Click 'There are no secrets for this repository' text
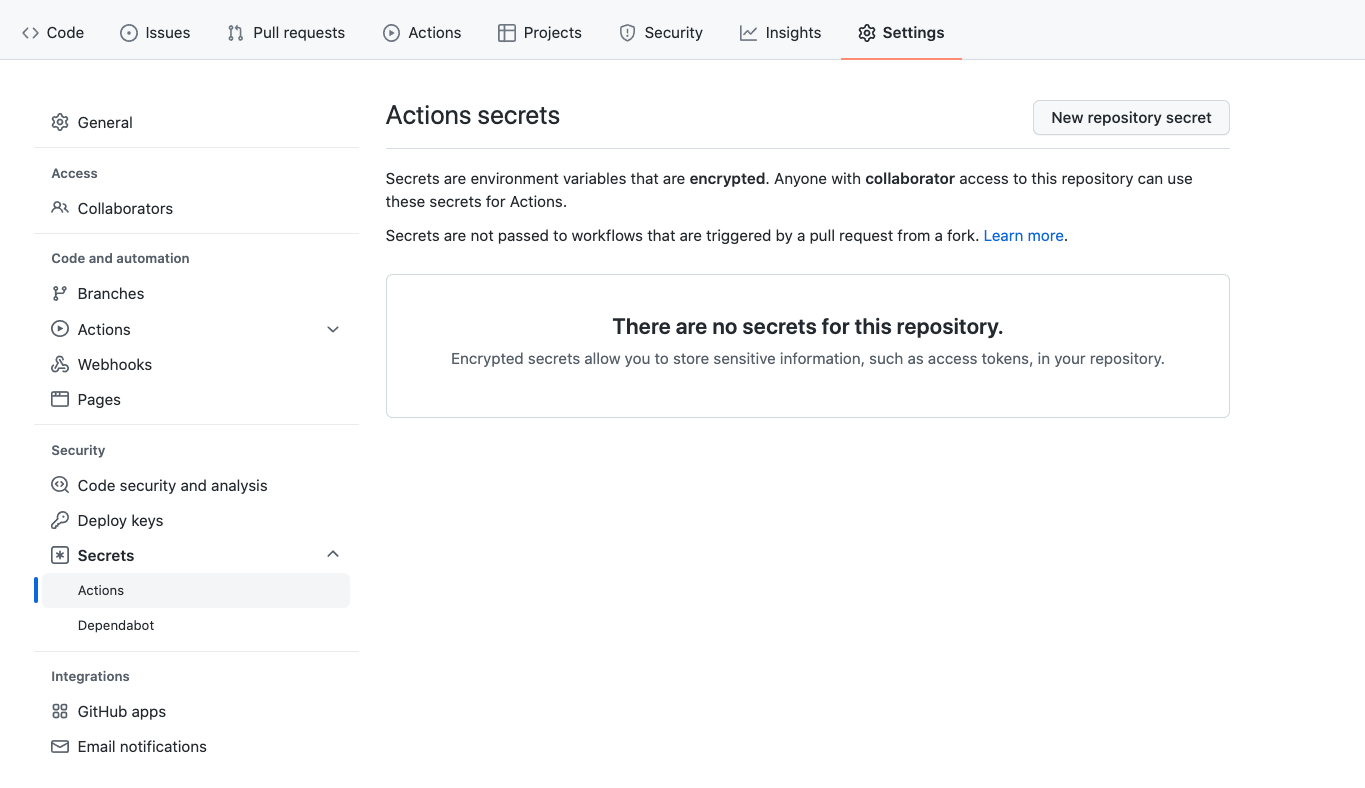The image size is (1365, 788). [x=807, y=326]
